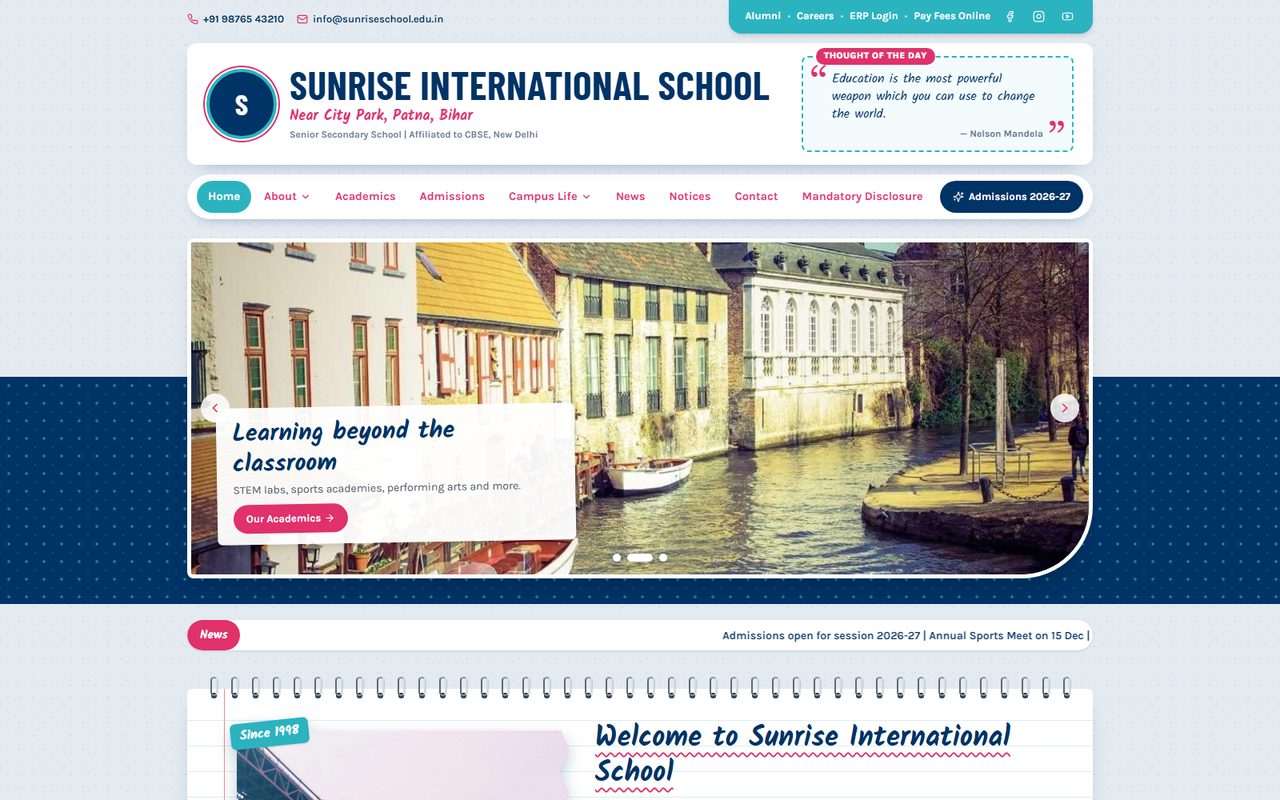Click the sparkle icon on Admissions 2026-27
1280x800 pixels.
pyautogui.click(x=958, y=197)
